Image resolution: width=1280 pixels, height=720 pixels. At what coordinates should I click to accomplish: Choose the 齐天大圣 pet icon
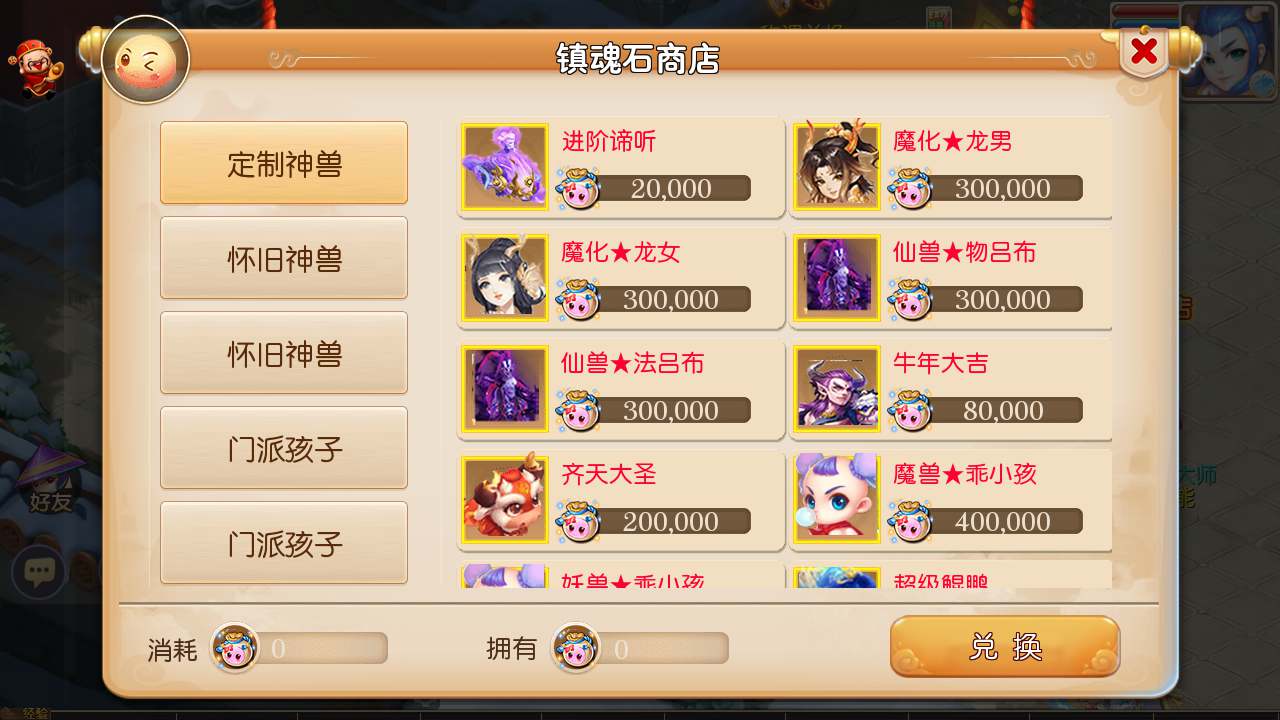(x=505, y=499)
